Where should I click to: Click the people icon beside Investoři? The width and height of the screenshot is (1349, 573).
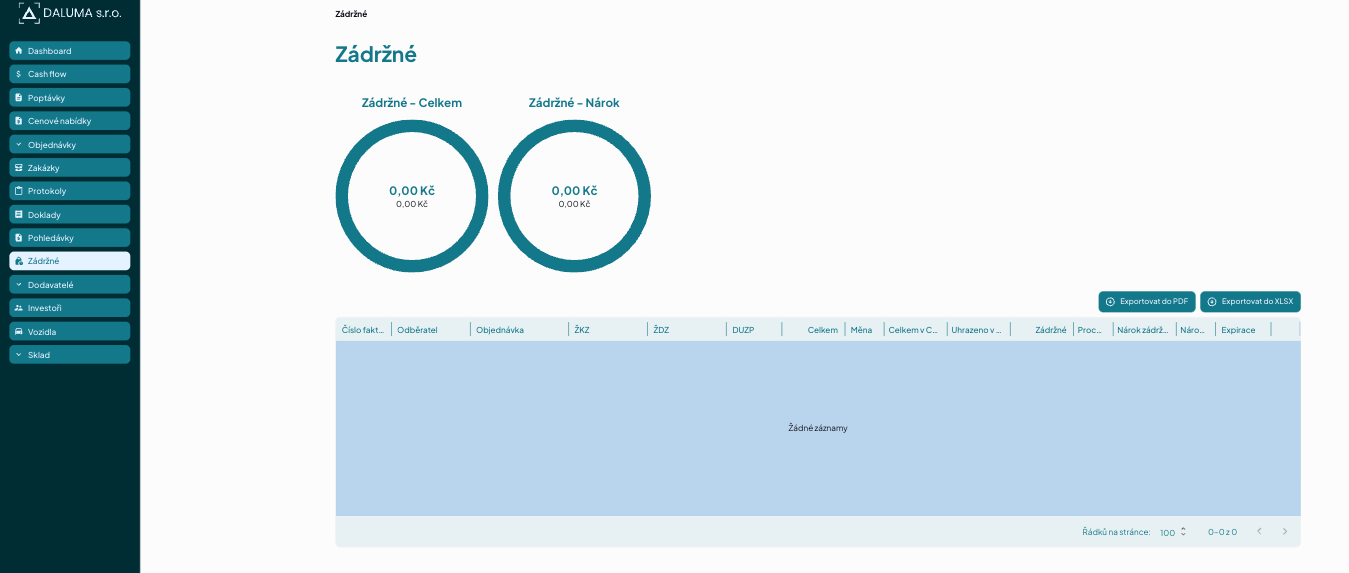(18, 308)
